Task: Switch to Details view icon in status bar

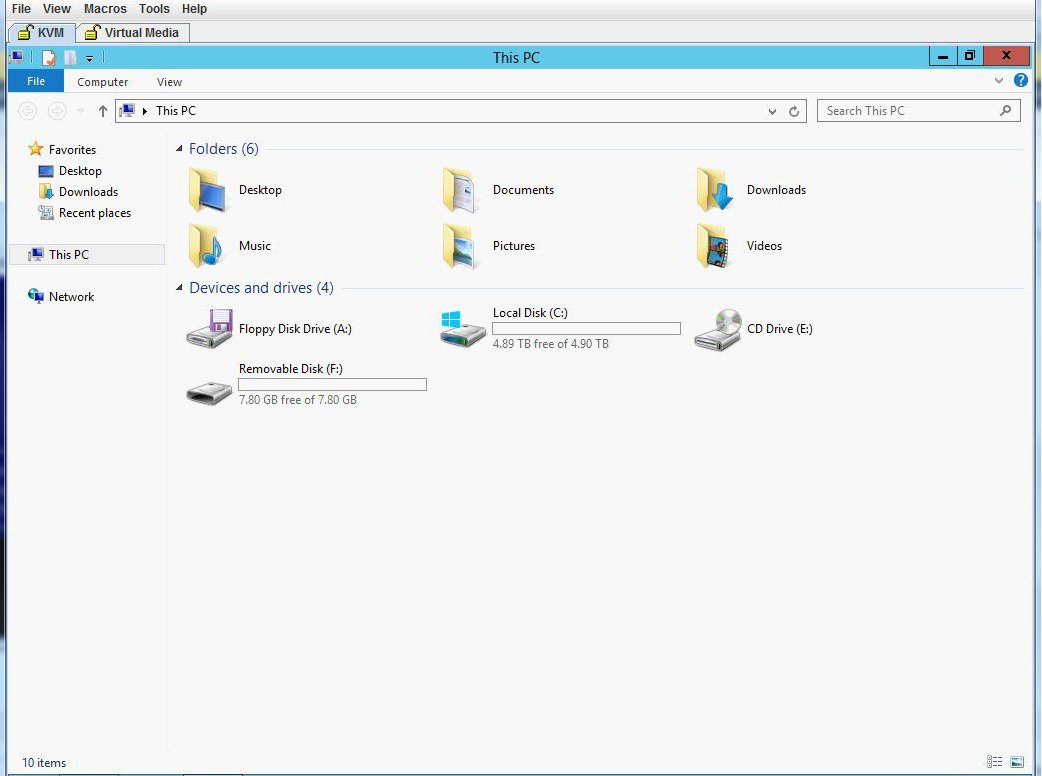Action: (994, 761)
